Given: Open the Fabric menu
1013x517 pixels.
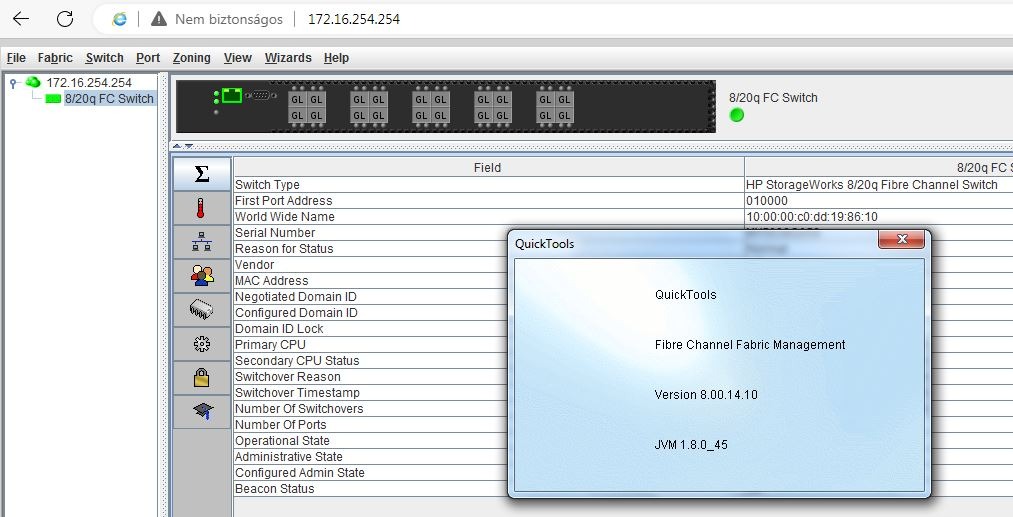Looking at the screenshot, I should point(55,58).
